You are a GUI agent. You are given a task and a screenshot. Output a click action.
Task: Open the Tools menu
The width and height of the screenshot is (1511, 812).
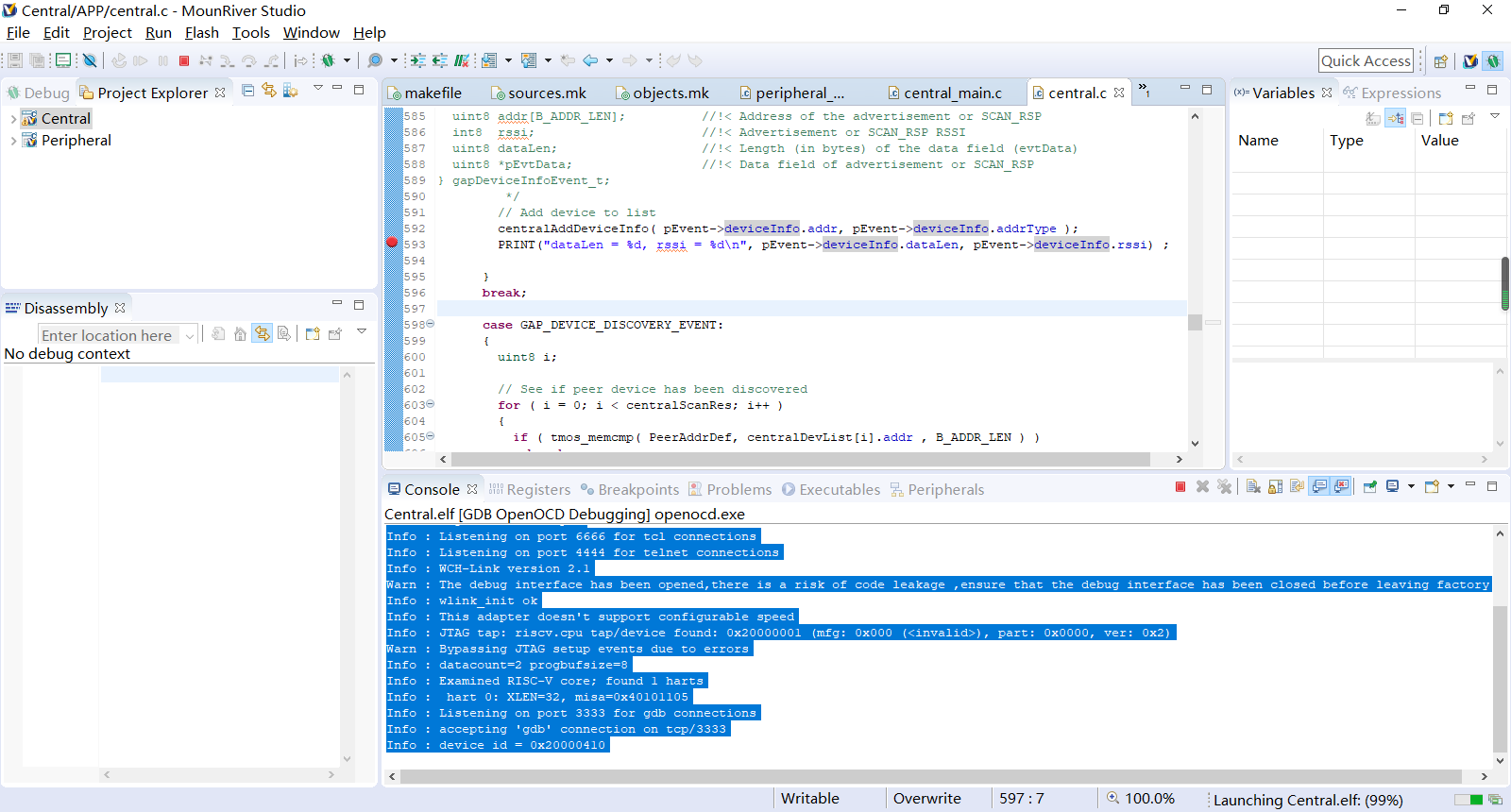[x=251, y=32]
